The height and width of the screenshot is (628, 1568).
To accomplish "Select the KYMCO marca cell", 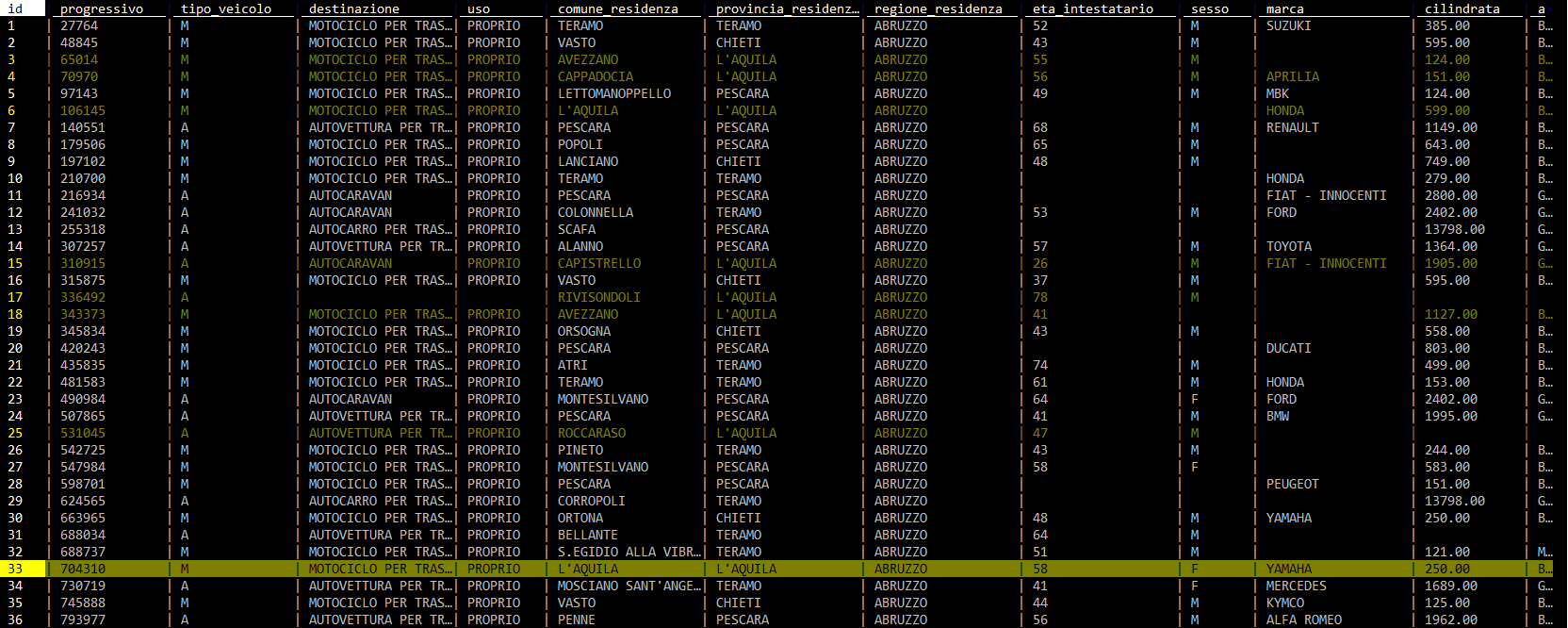I will point(1285,603).
